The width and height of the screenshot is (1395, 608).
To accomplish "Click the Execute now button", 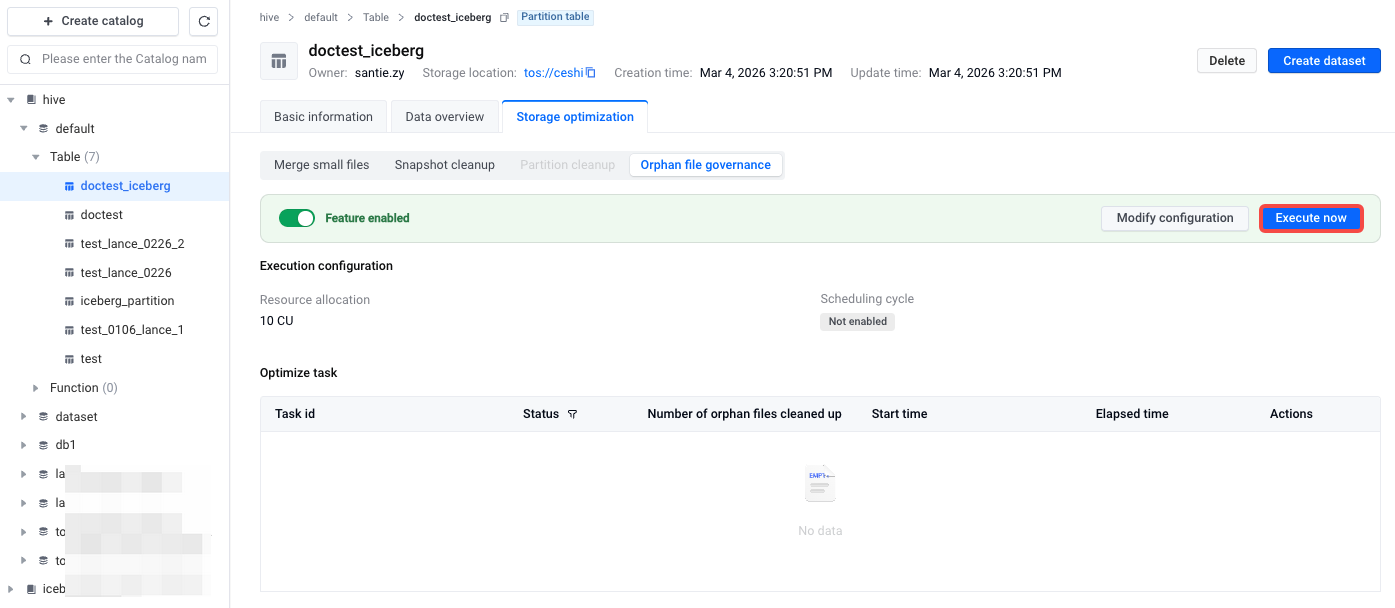I will [x=1310, y=218].
